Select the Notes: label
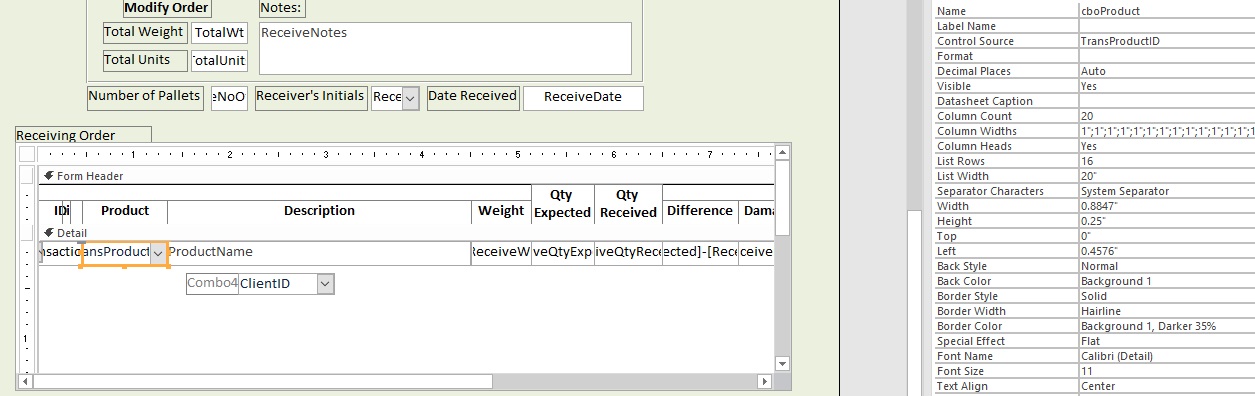The image size is (1255, 396). coord(282,8)
